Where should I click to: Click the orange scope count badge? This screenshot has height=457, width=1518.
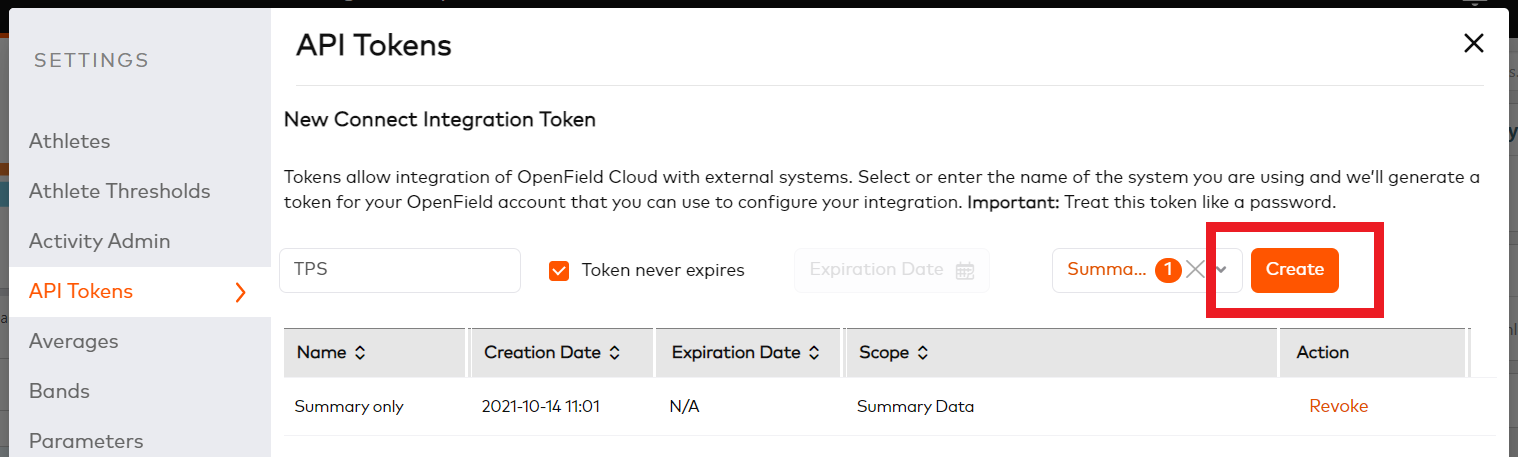(1167, 270)
